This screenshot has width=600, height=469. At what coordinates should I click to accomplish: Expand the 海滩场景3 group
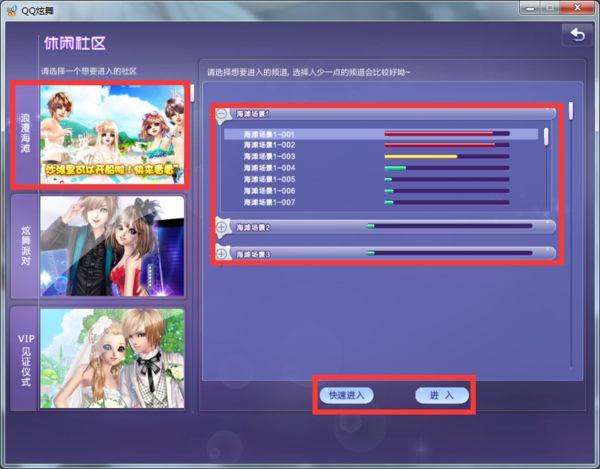tap(222, 254)
